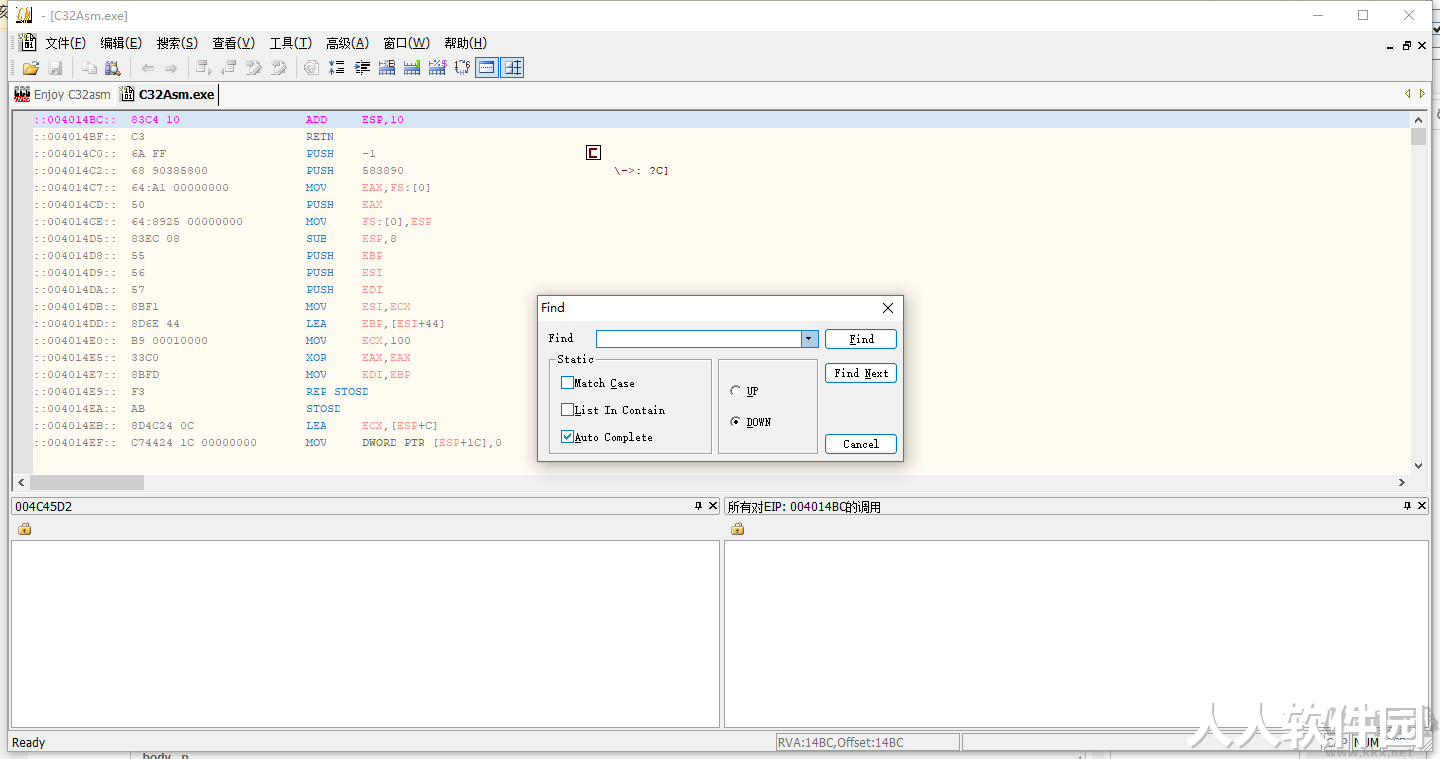Select the row with XOR EAX,EAX

[x=721, y=357]
